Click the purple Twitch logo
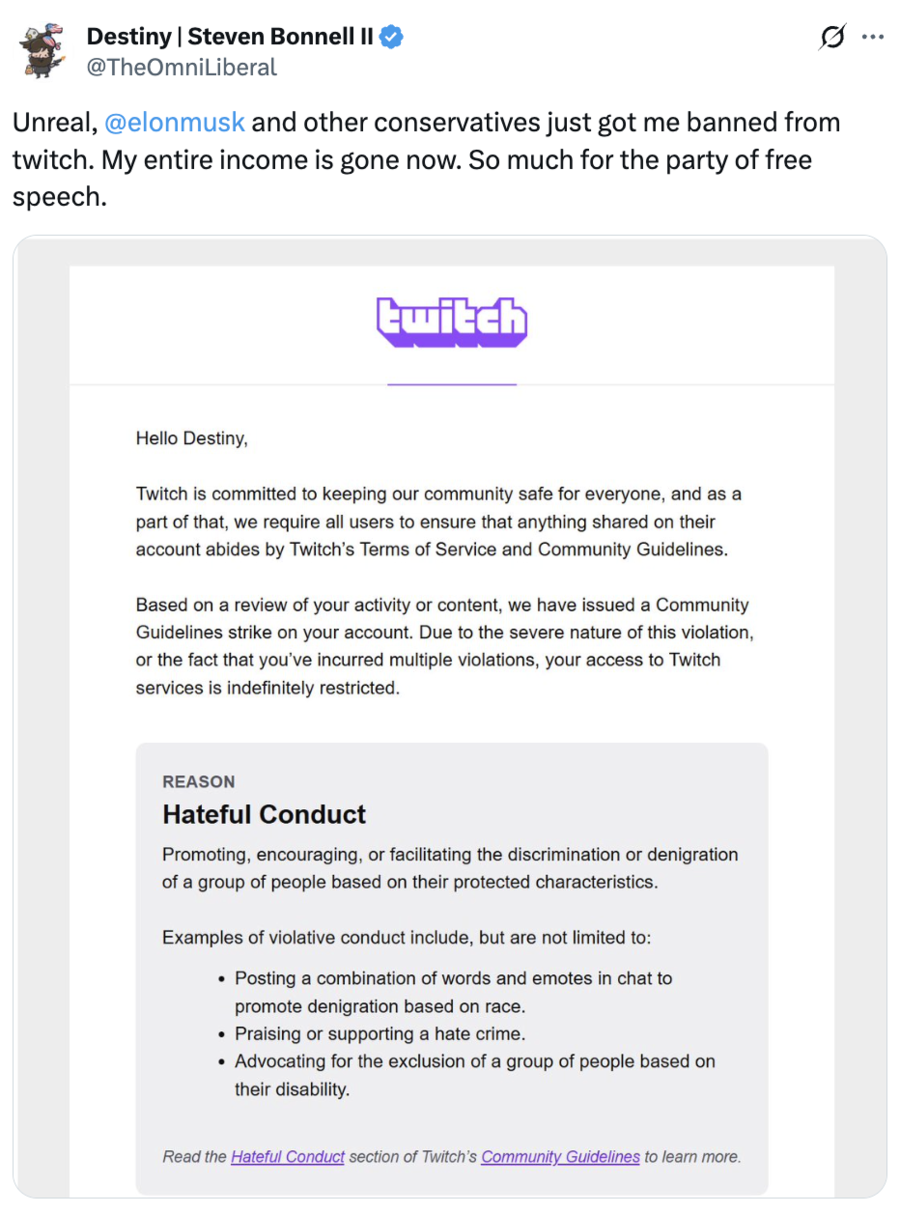 click(x=452, y=321)
